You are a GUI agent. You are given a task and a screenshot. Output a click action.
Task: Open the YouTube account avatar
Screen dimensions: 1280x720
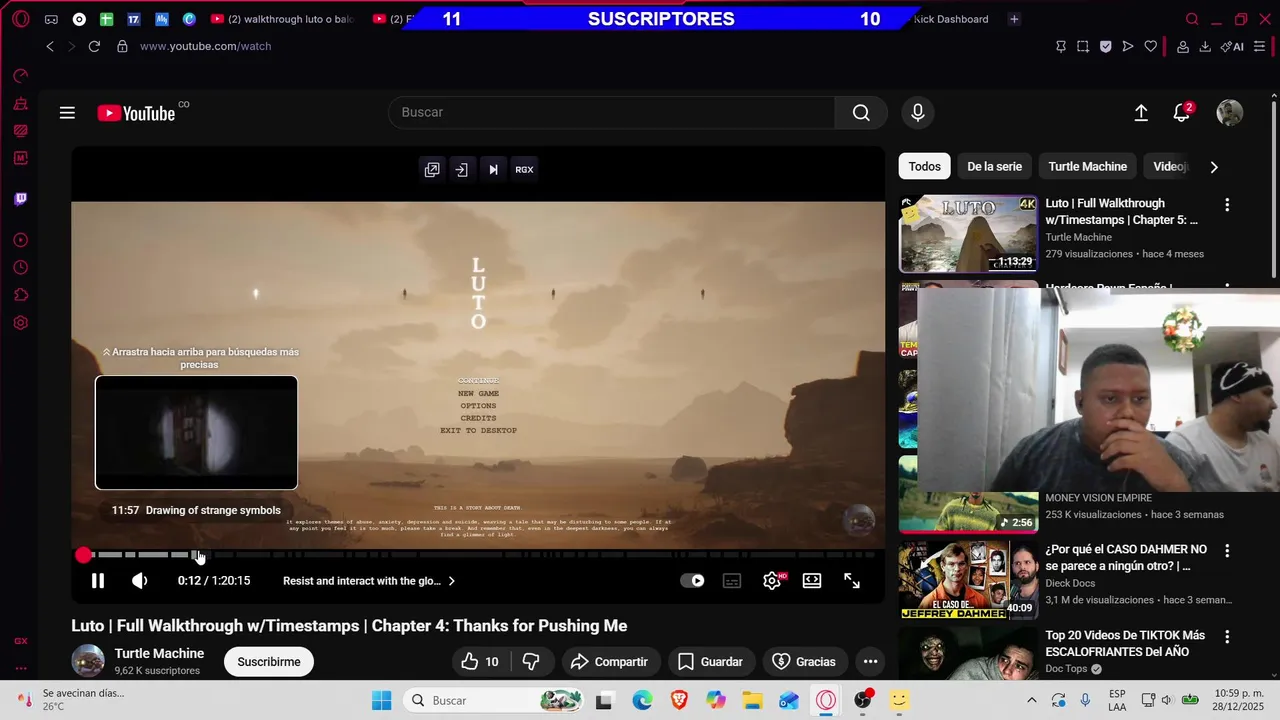point(1229,113)
